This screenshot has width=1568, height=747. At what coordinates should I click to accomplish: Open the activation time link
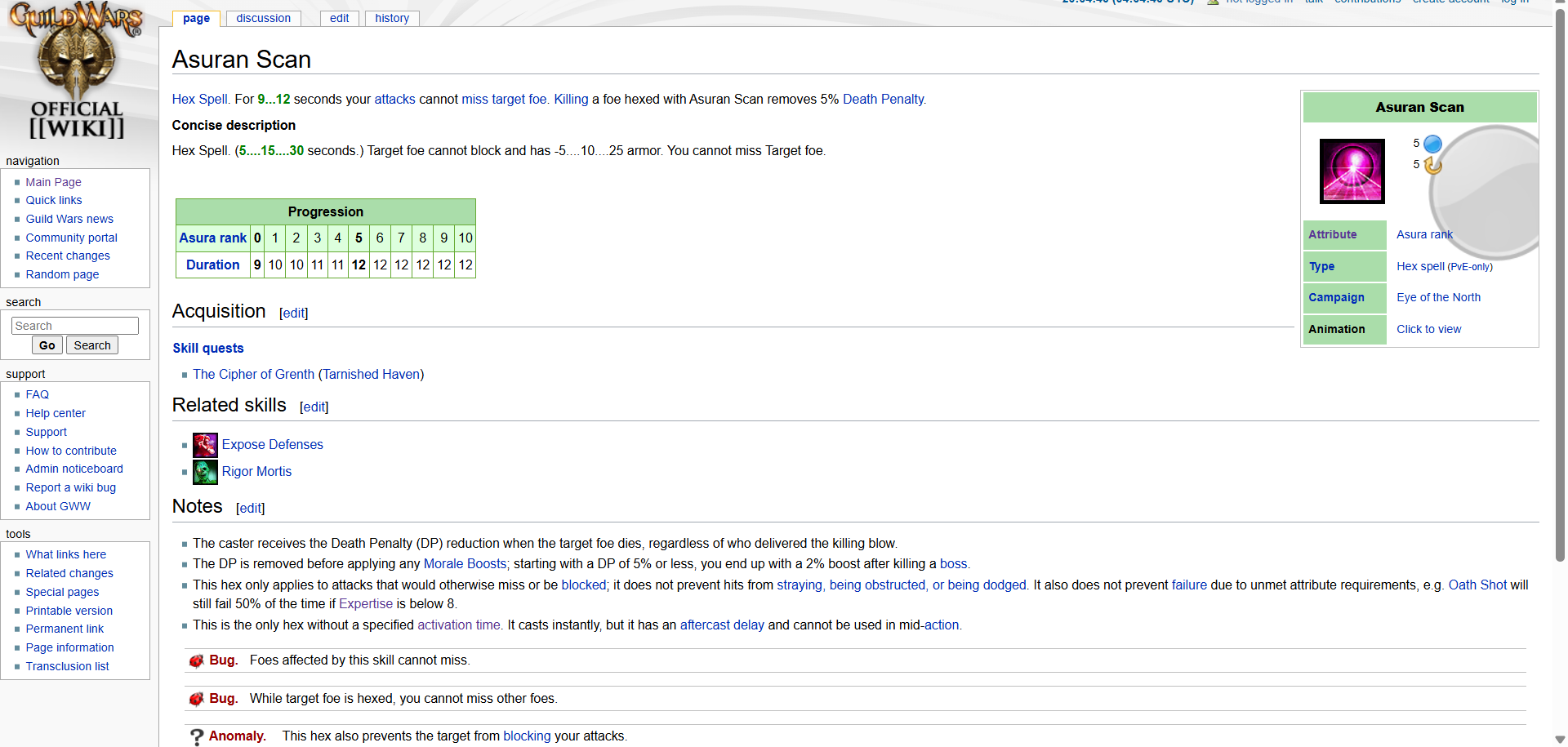[x=458, y=625]
